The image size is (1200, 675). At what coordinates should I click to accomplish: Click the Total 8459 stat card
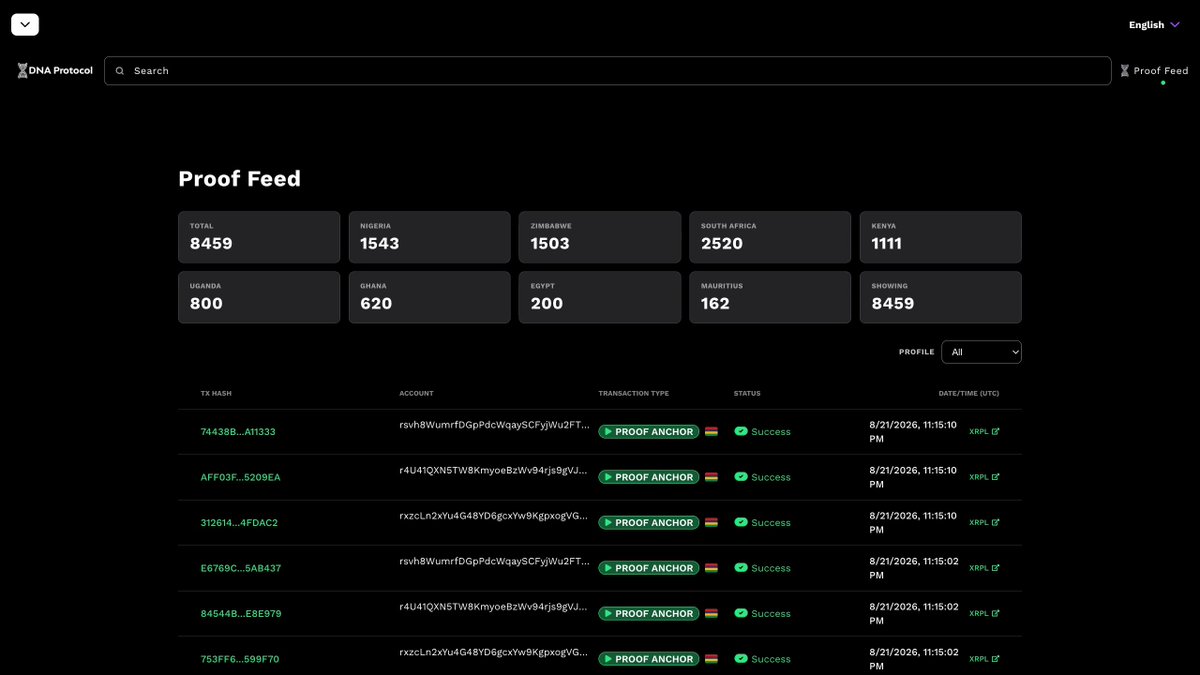(259, 237)
